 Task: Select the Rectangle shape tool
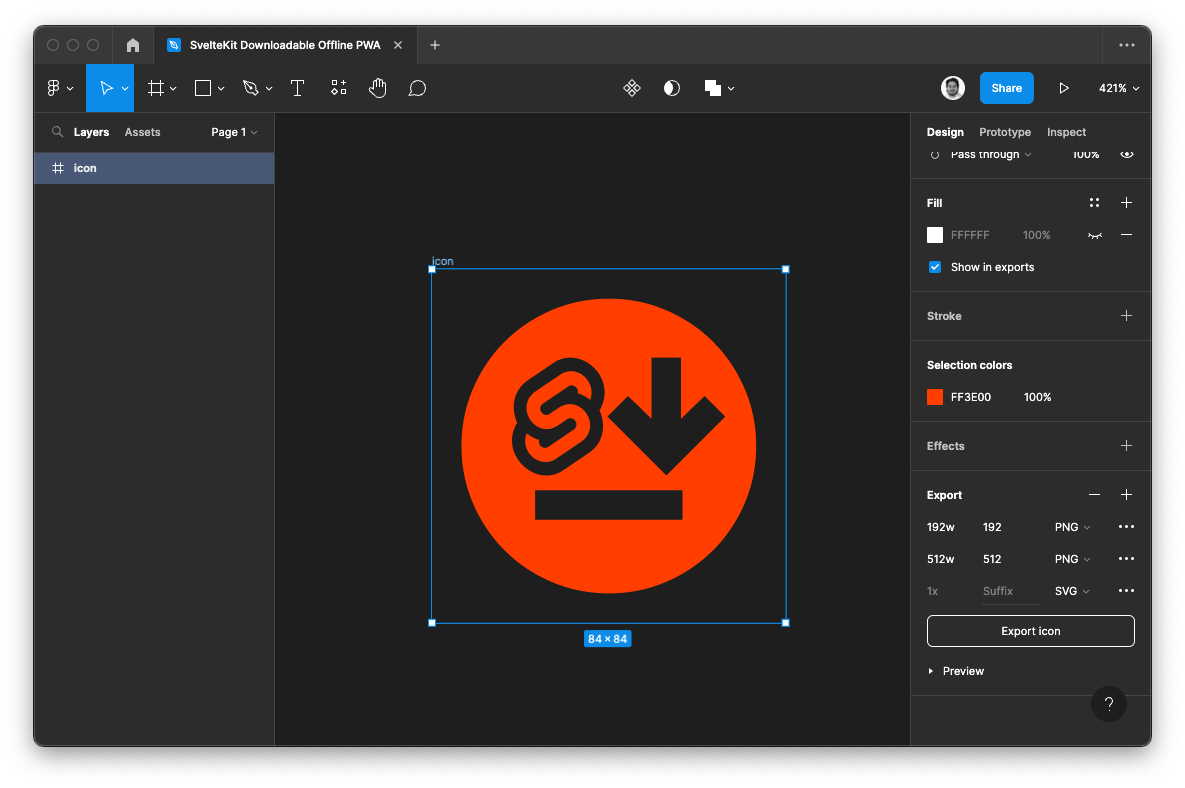[203, 88]
